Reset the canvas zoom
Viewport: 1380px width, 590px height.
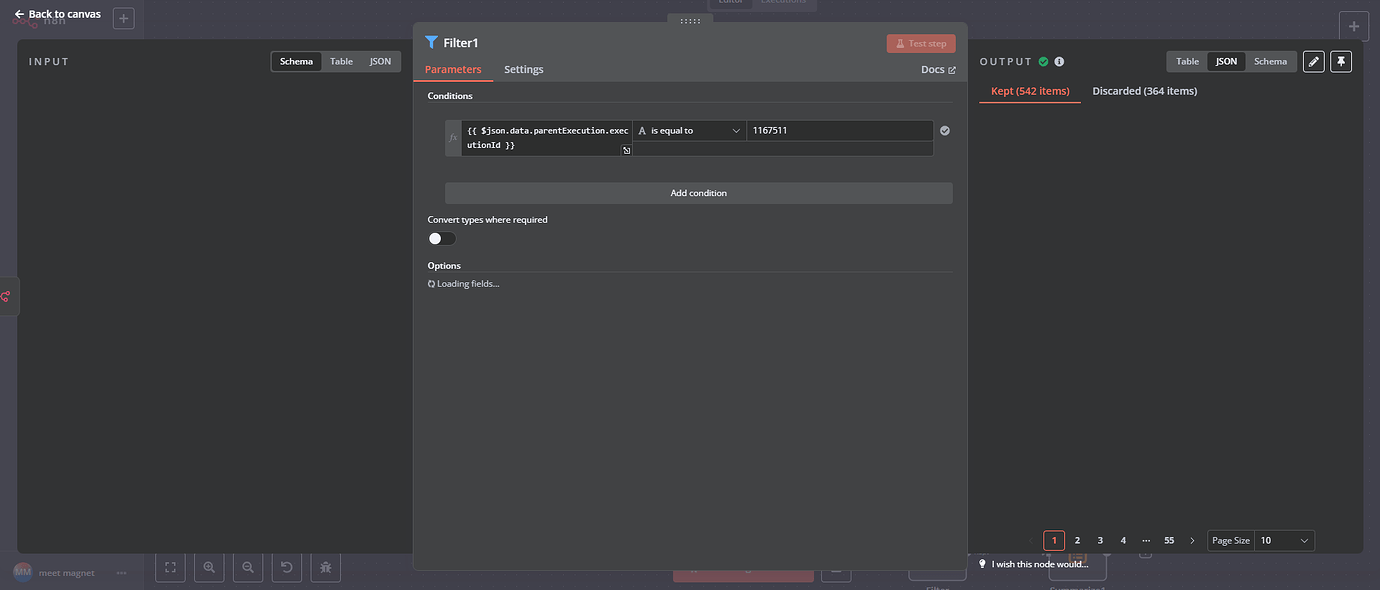coord(286,567)
